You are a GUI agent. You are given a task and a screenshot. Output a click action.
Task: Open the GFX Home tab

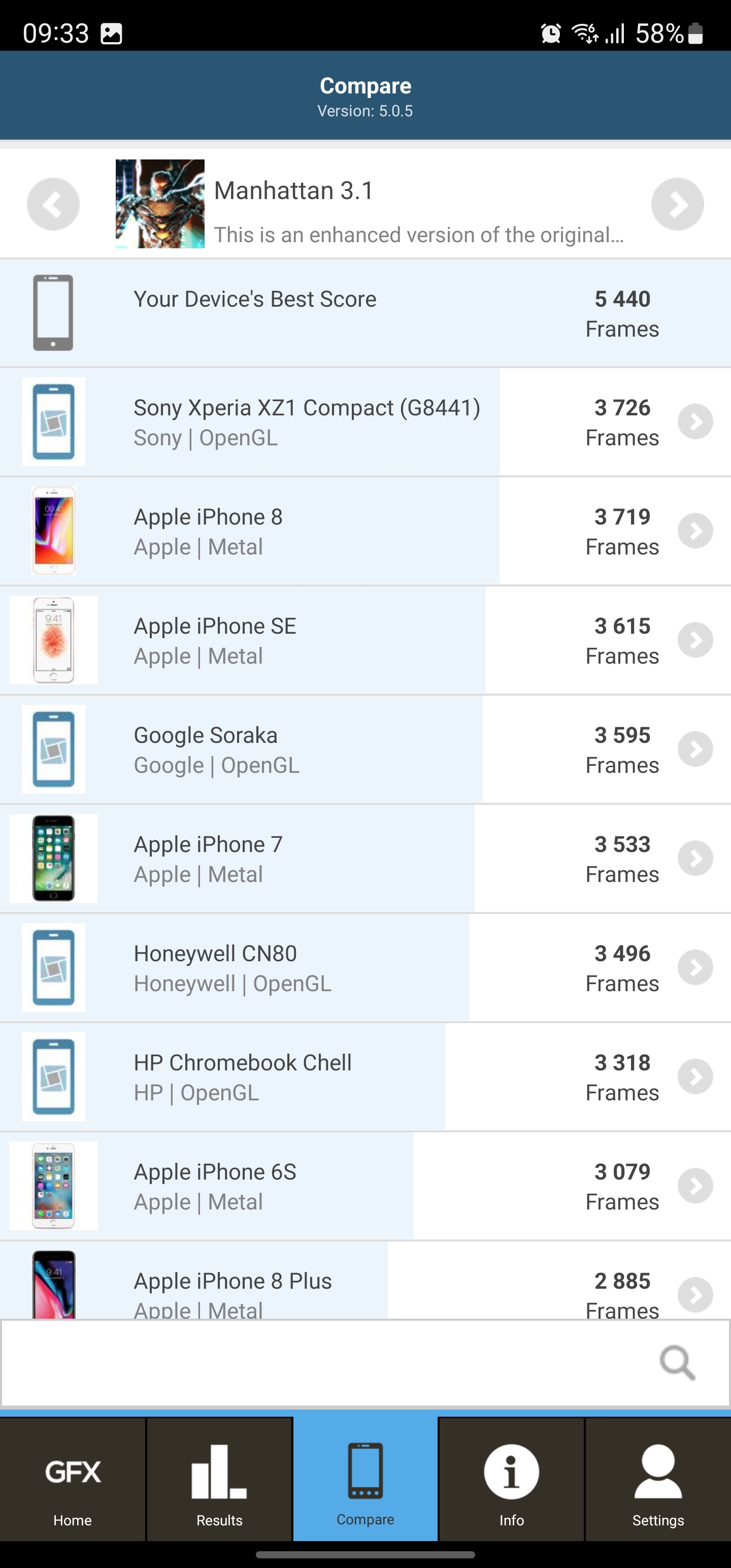pyautogui.click(x=73, y=1480)
